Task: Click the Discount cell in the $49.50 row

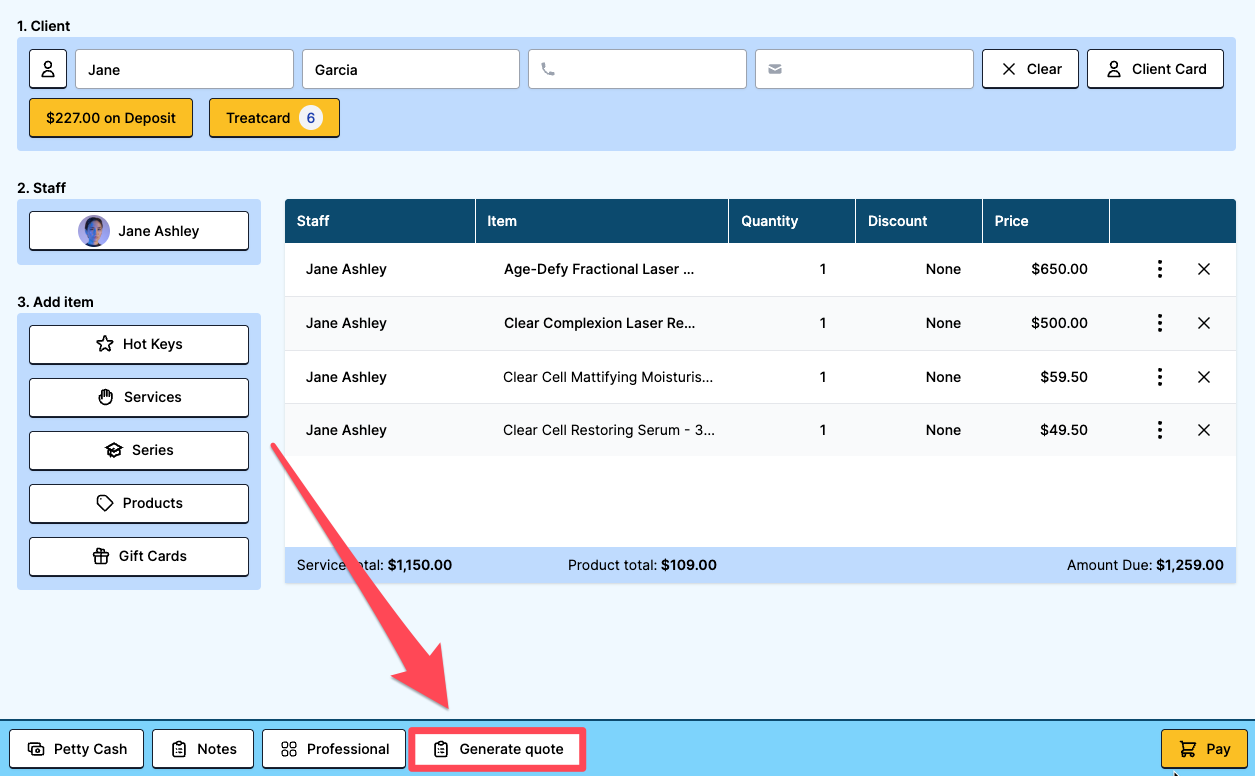Action: (943, 430)
